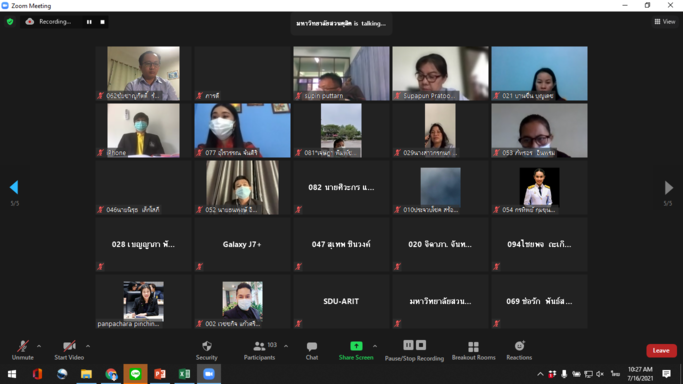Open share options arrow beside Share Screen
This screenshot has width=683, height=384.
(375, 347)
